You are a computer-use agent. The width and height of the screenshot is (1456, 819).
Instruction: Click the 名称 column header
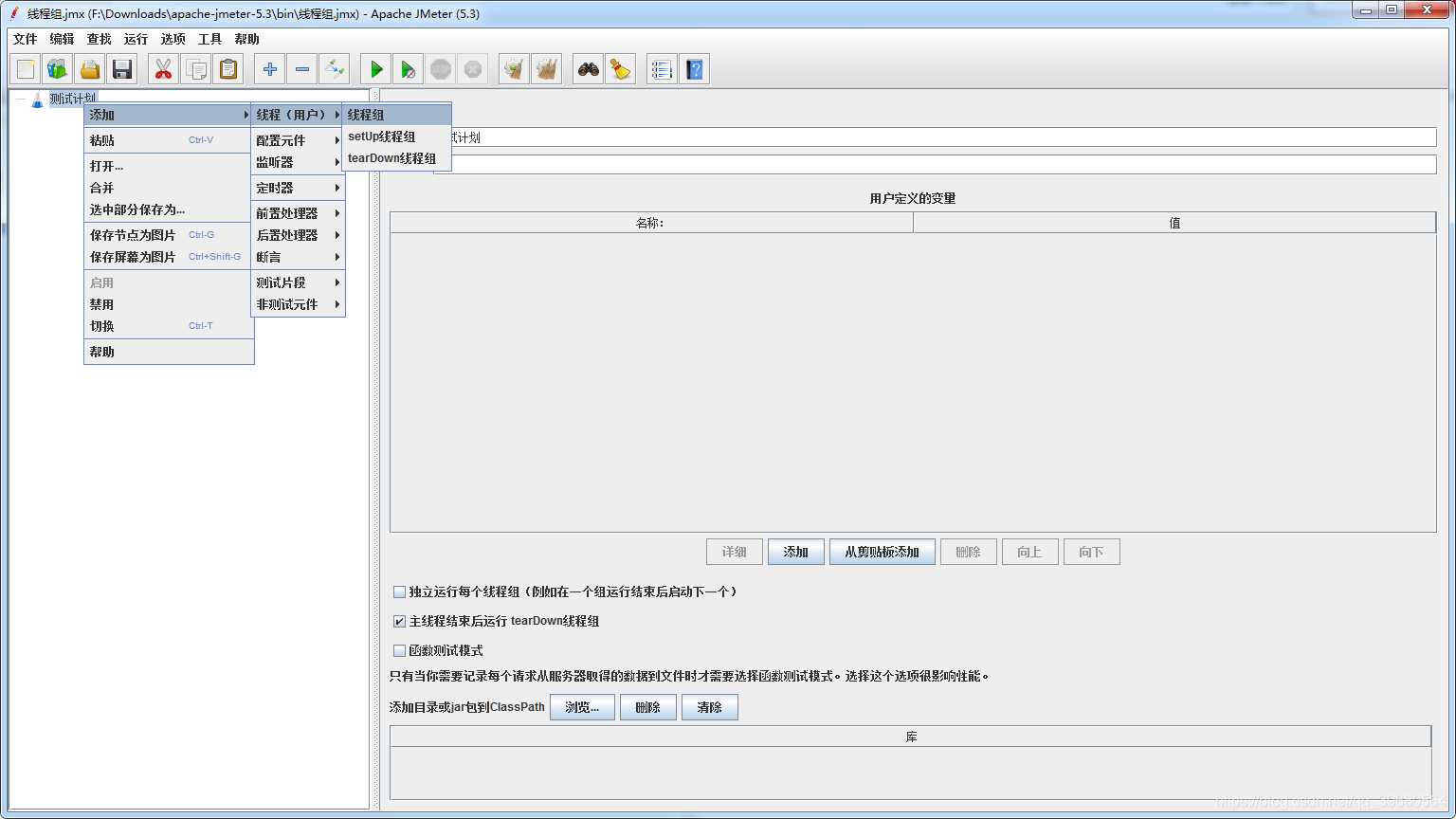click(x=651, y=223)
